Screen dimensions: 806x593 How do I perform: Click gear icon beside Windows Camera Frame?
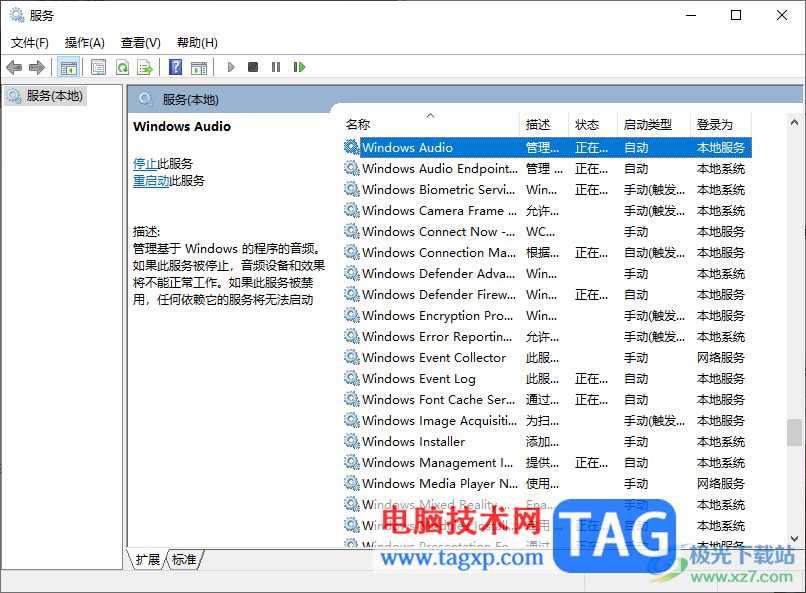pos(352,211)
